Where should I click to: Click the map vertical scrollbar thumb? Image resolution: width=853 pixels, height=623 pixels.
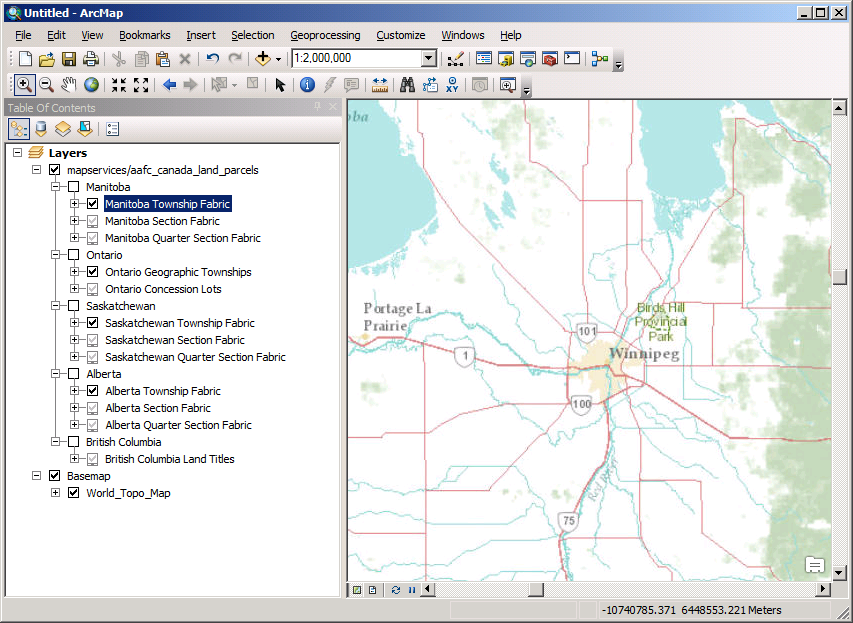[839, 276]
